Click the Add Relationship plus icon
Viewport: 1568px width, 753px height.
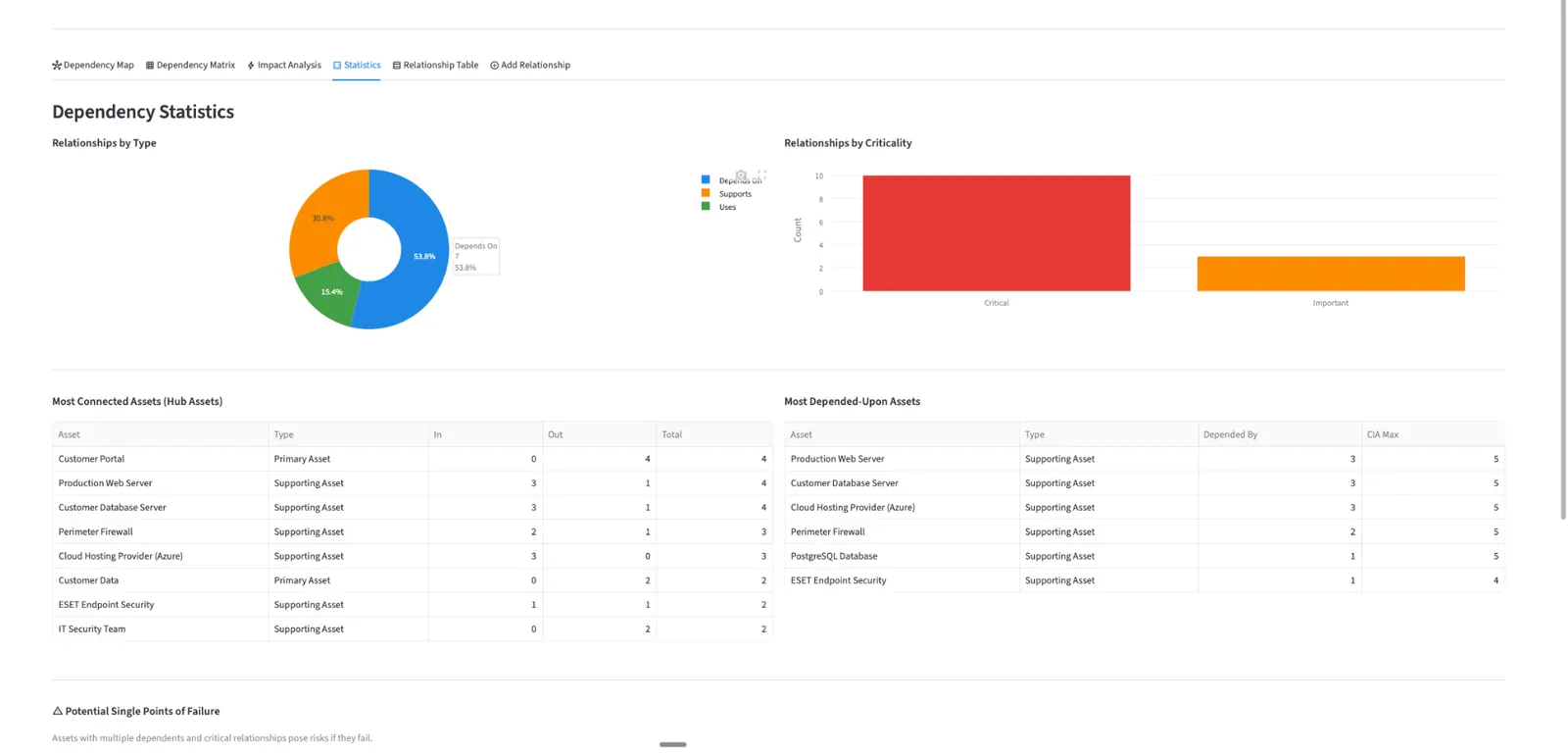click(x=495, y=66)
